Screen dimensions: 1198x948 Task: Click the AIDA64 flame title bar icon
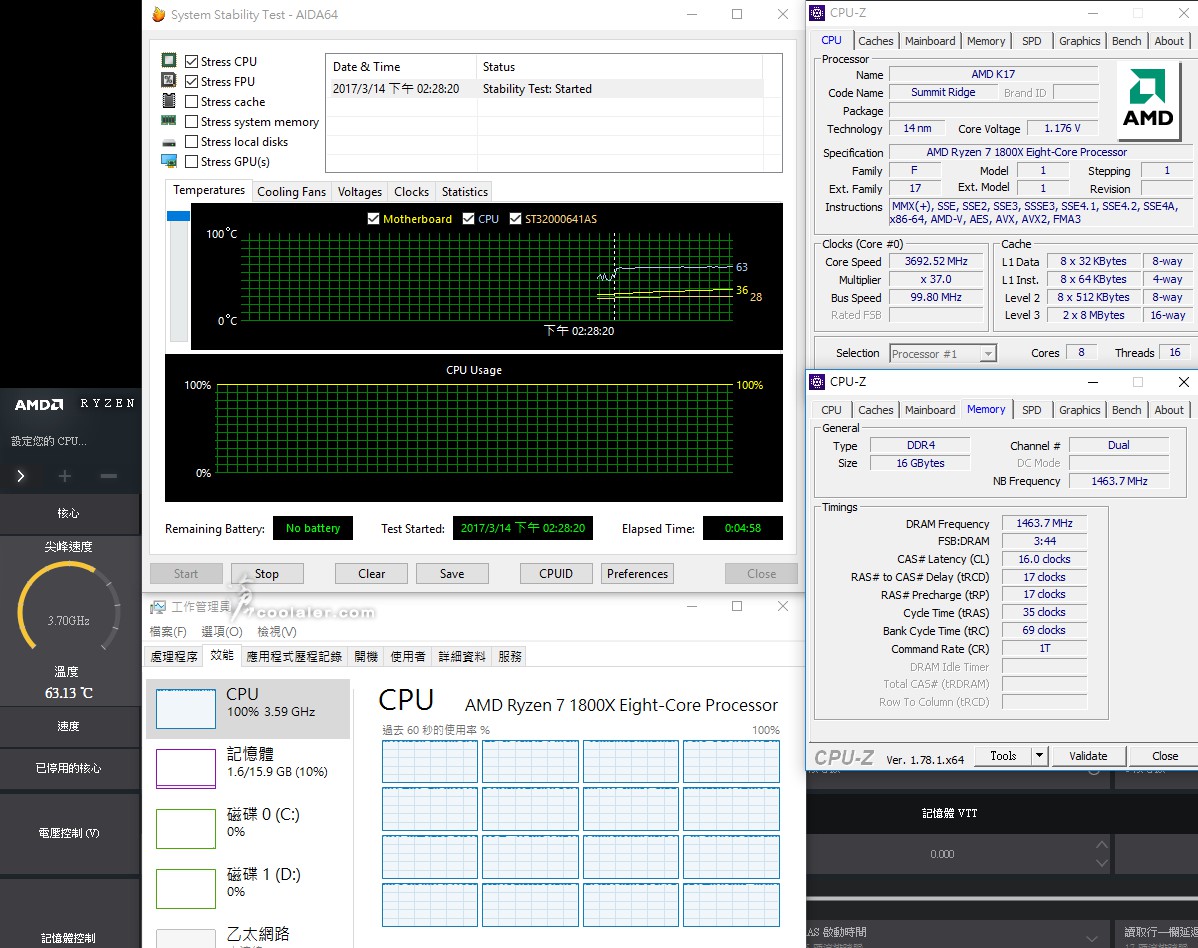[x=158, y=15]
